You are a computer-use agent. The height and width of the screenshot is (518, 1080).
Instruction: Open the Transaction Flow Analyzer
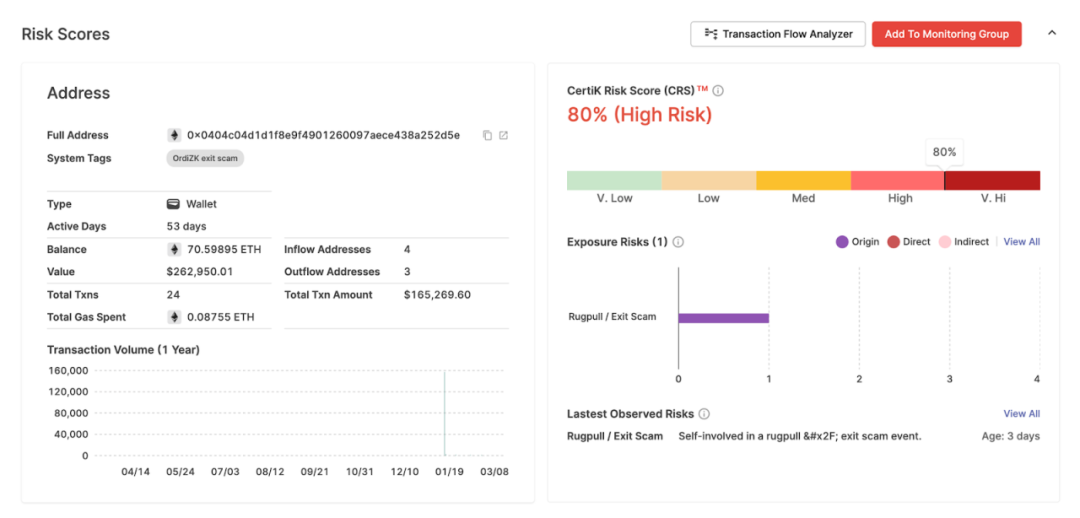pos(777,34)
